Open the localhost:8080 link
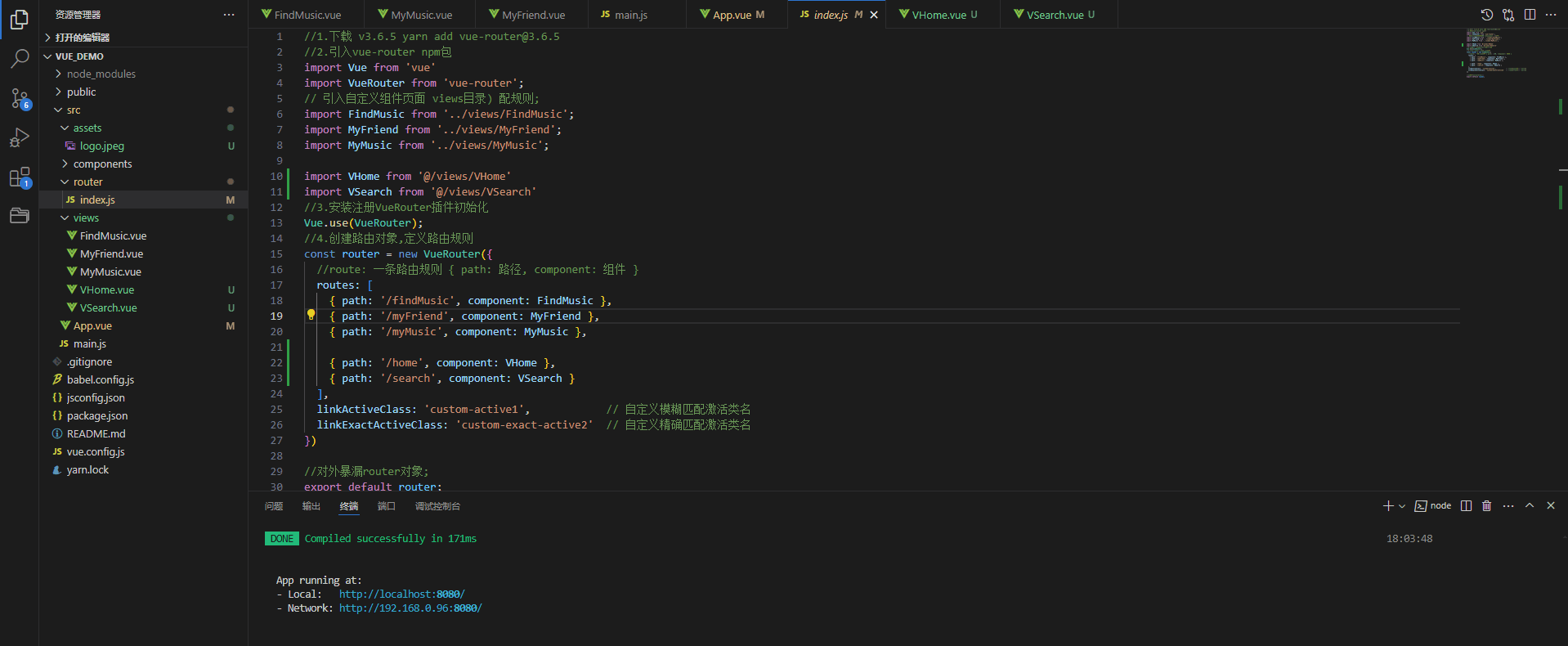 [401, 594]
